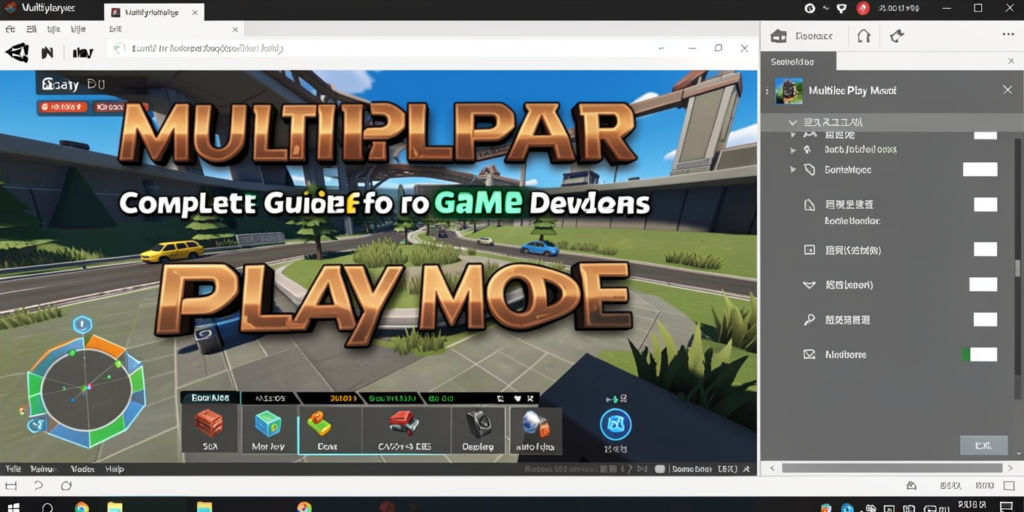1024x512 pixels.
Task: Open the first File Explorer folder on taskbar
Action: 115,507
